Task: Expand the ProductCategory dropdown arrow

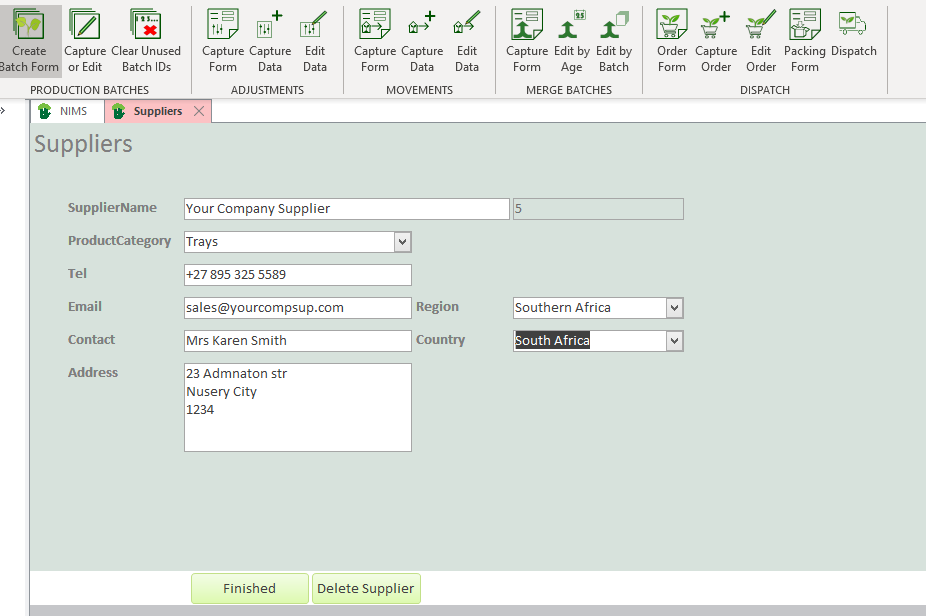Action: [x=402, y=242]
